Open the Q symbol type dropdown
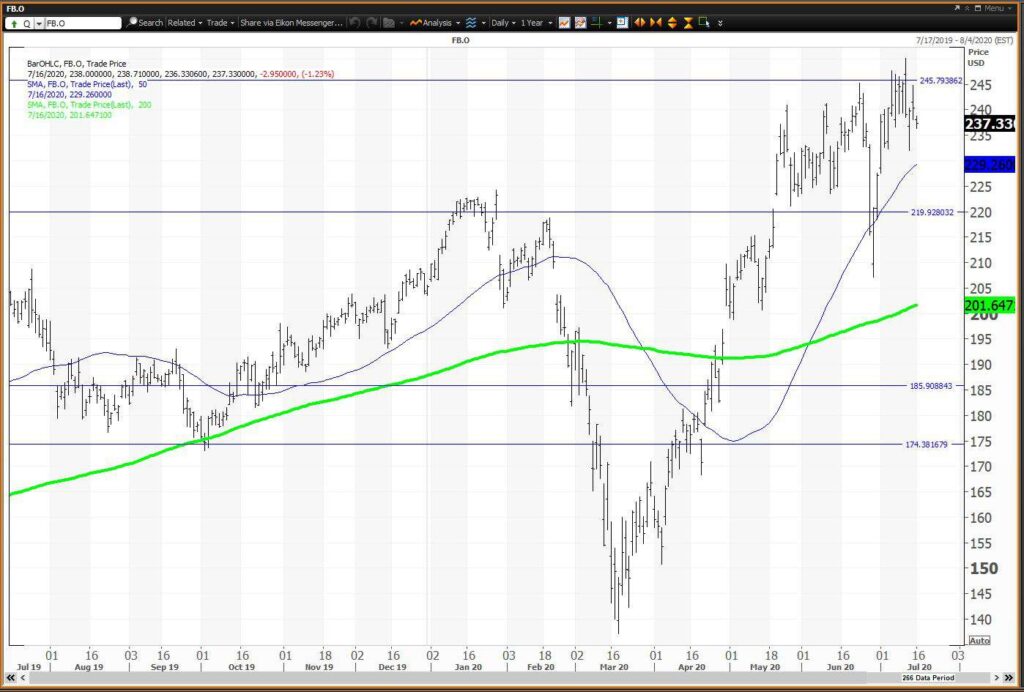The height and width of the screenshot is (692, 1024). coord(39,23)
